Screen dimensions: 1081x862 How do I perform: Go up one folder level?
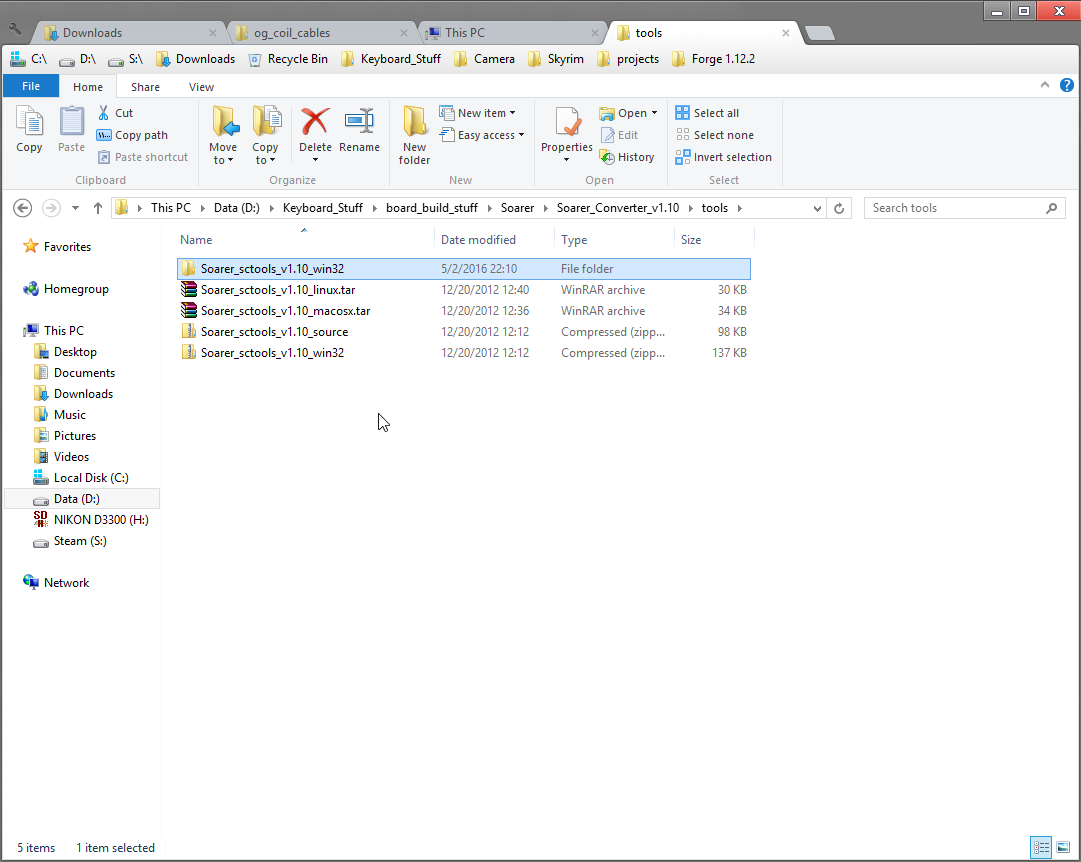coord(98,208)
